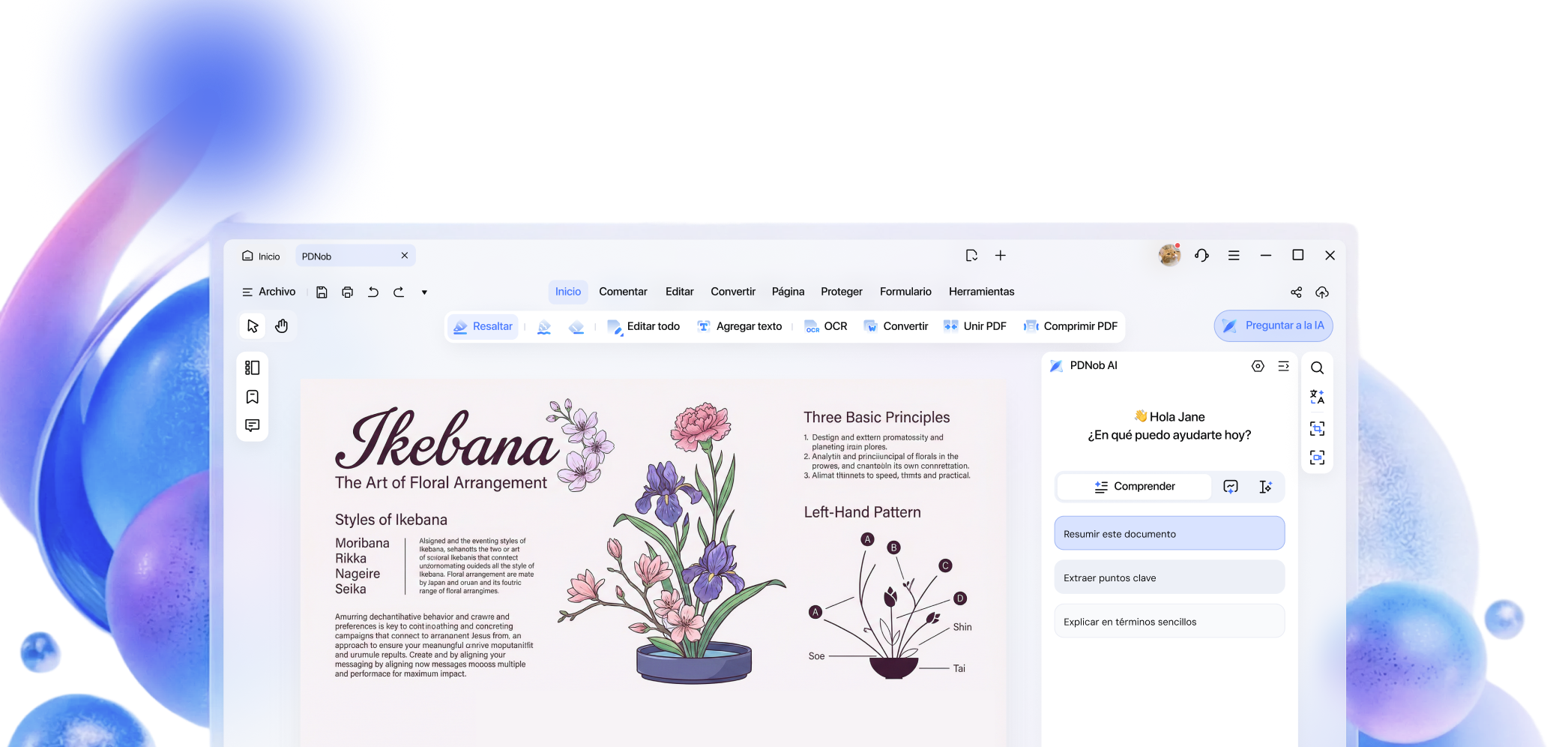Click Agregar texto in the toolbar

point(740,326)
